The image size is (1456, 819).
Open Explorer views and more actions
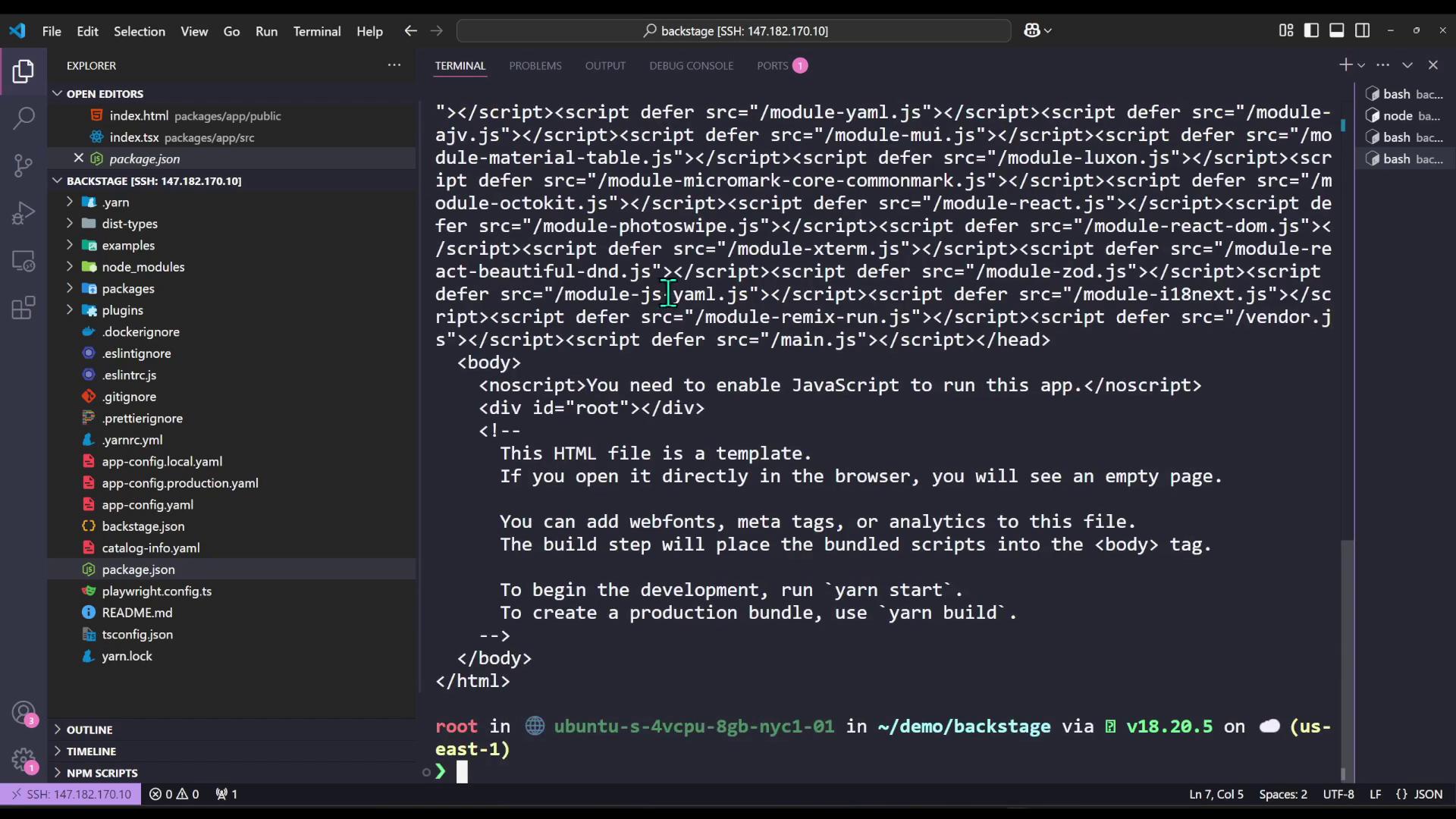(x=394, y=65)
